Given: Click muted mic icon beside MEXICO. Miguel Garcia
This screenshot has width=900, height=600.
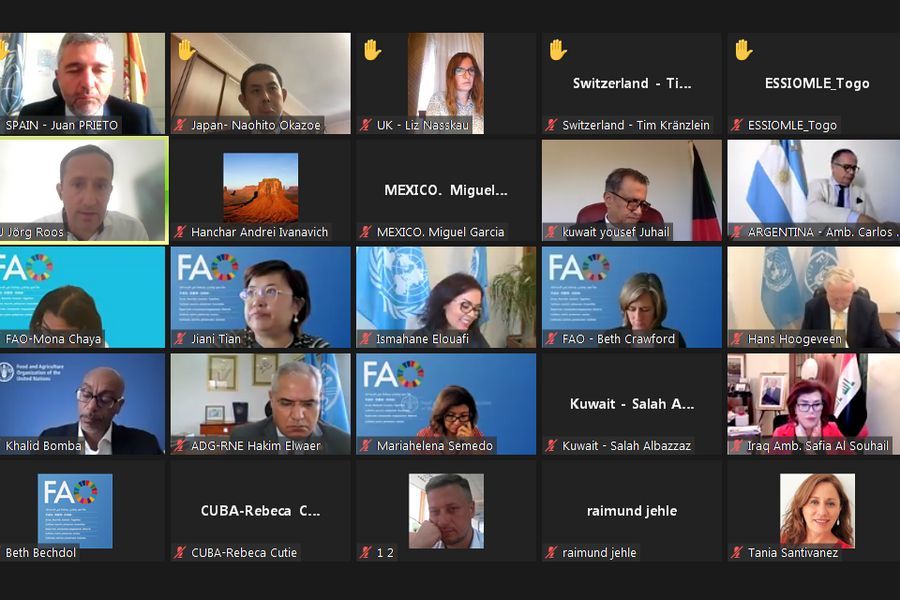Looking at the screenshot, I should click(x=366, y=232).
